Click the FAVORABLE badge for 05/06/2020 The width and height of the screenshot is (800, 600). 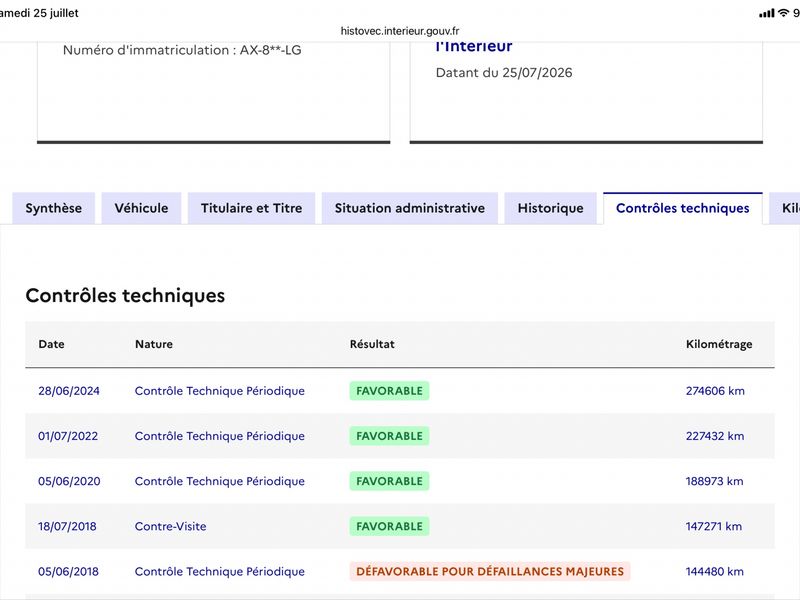(x=389, y=481)
